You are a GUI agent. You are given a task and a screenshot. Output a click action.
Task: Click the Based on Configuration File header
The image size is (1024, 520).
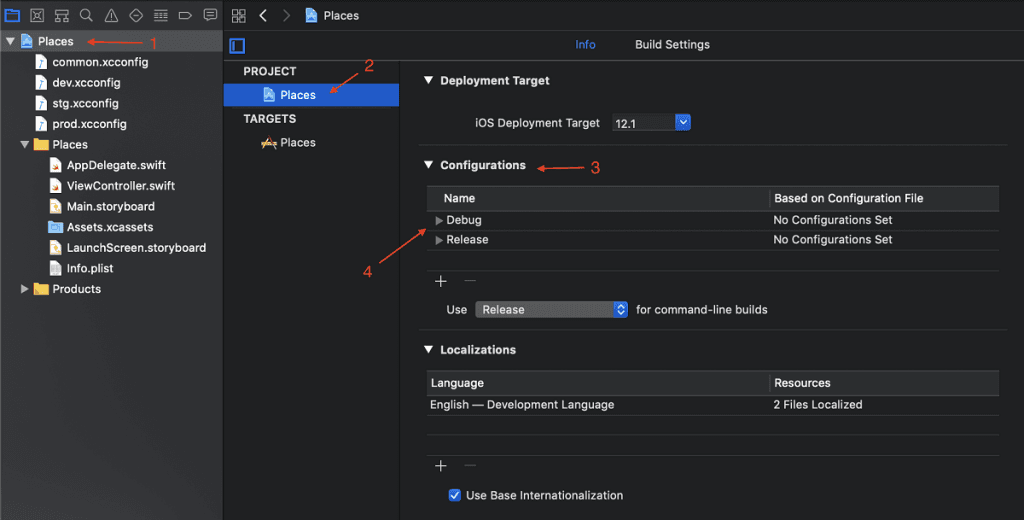848,198
